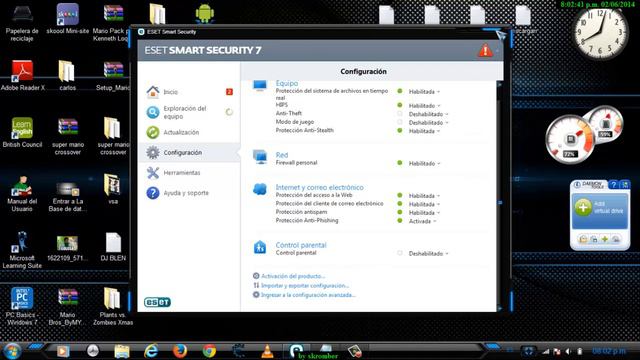Toggle HIPS green status dot
Screen dimensions: 640x360
coord(400,105)
